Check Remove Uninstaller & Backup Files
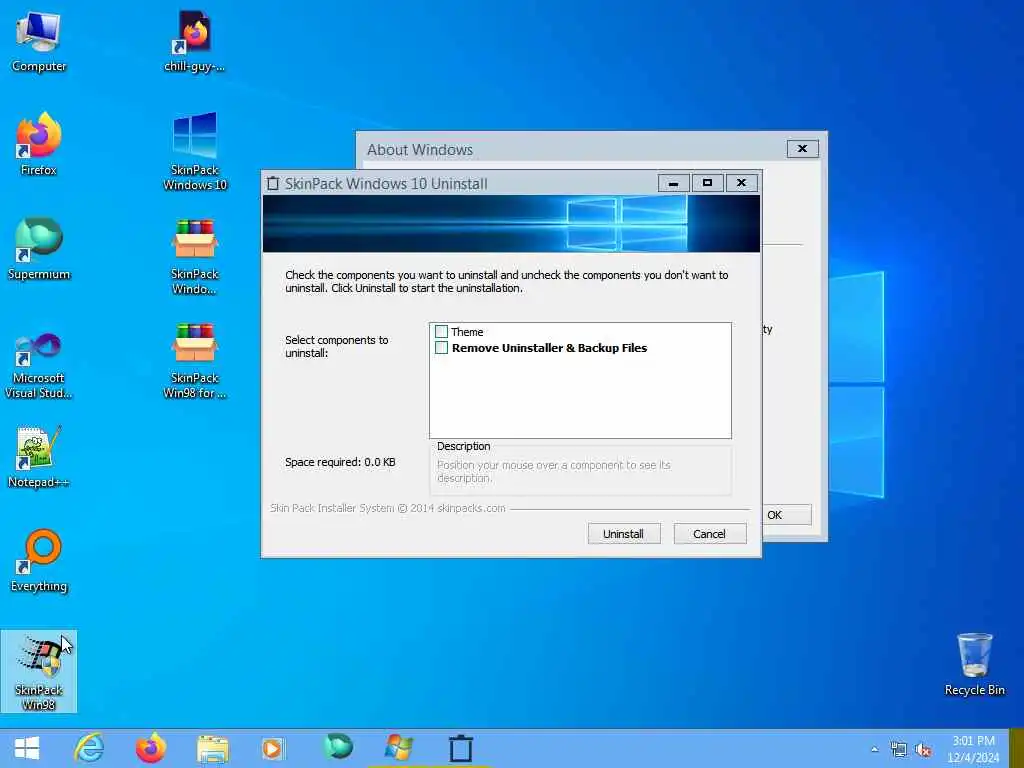Screen dimensions: 1024x768 pyautogui.click(x=441, y=347)
